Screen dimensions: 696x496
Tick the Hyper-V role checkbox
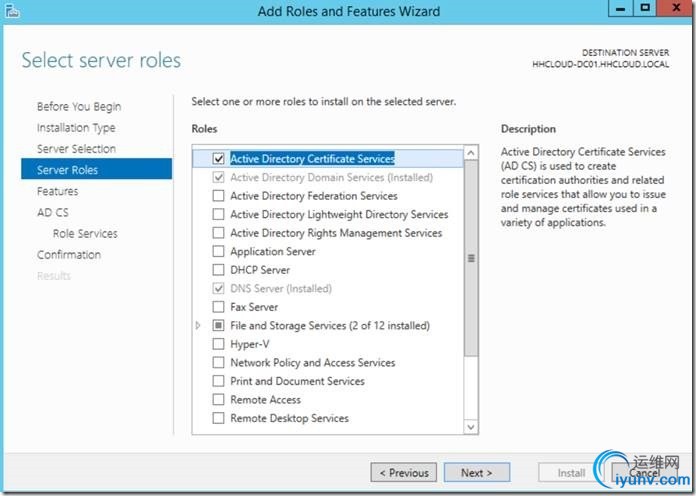coord(219,344)
